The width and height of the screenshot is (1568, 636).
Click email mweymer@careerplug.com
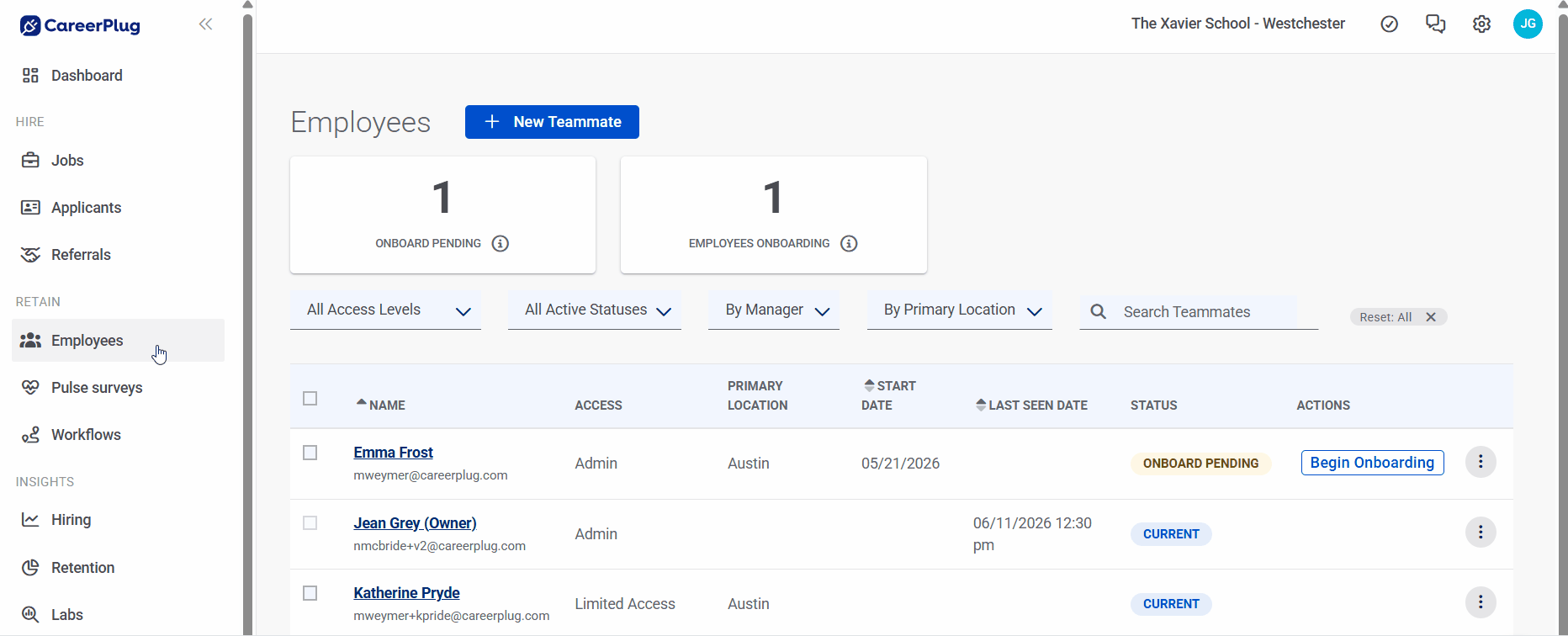pyautogui.click(x=431, y=475)
